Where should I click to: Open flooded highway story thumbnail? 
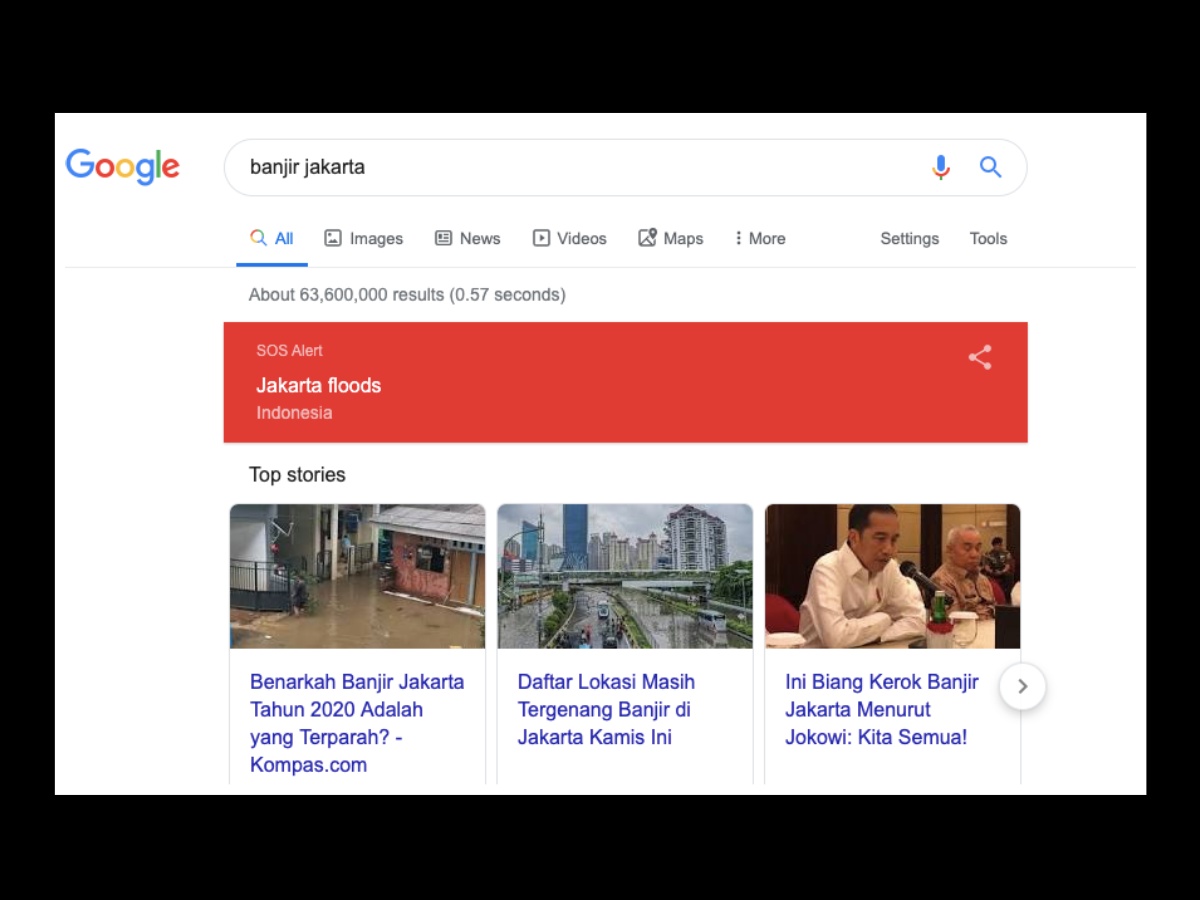coord(625,576)
